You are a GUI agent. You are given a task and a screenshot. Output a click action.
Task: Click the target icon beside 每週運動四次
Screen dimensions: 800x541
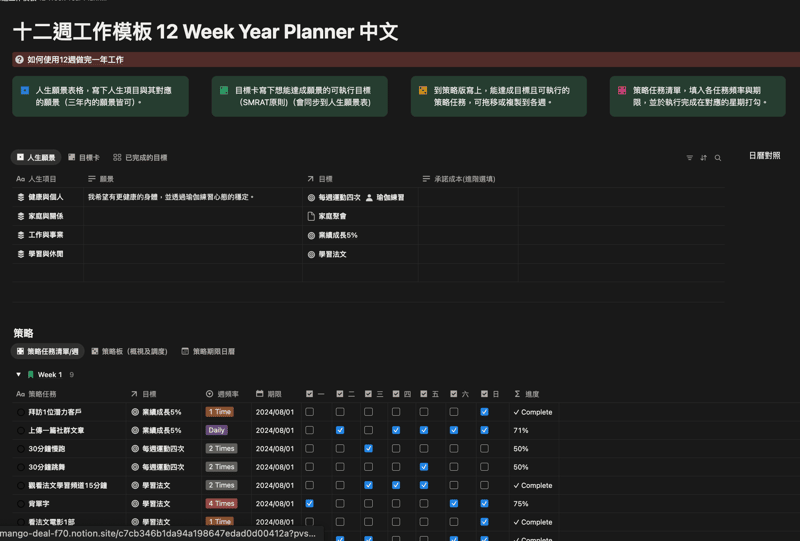point(311,198)
